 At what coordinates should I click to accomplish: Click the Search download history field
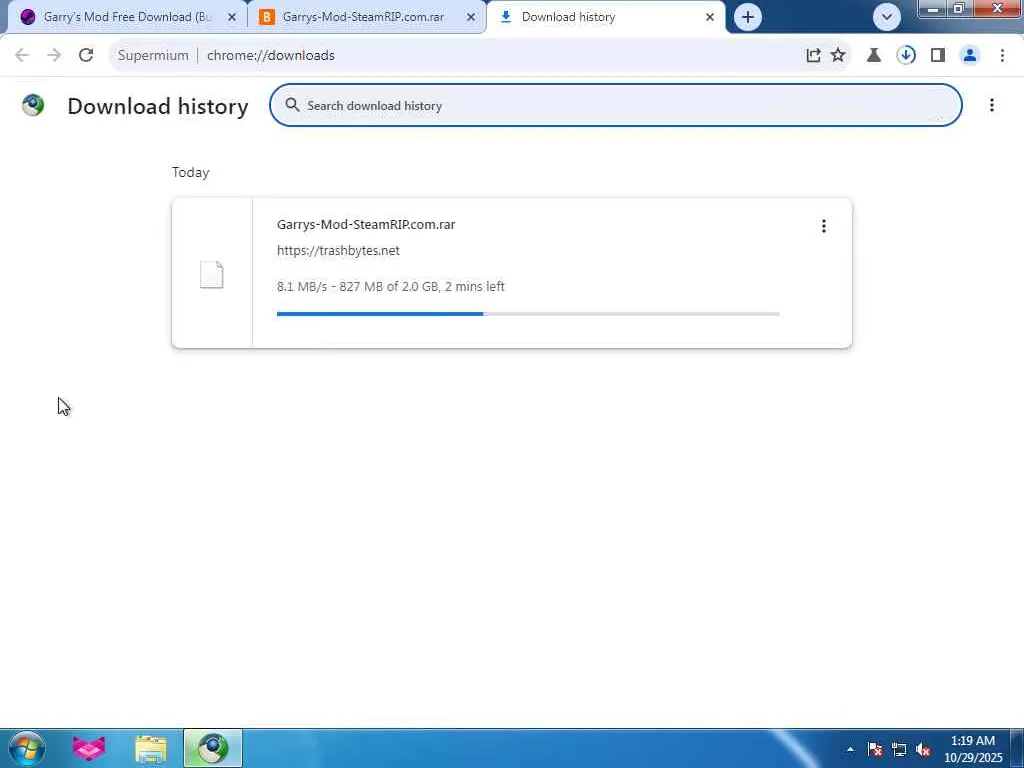tap(616, 105)
